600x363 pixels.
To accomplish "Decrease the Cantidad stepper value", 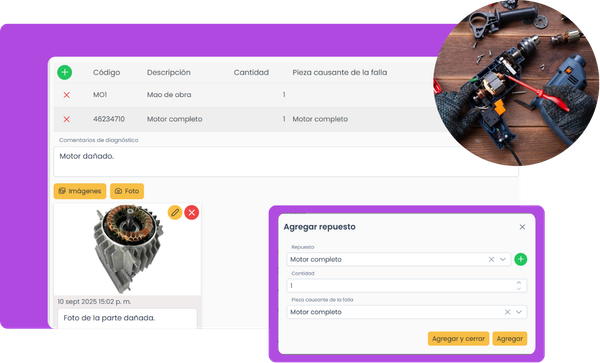I will tap(519, 289).
